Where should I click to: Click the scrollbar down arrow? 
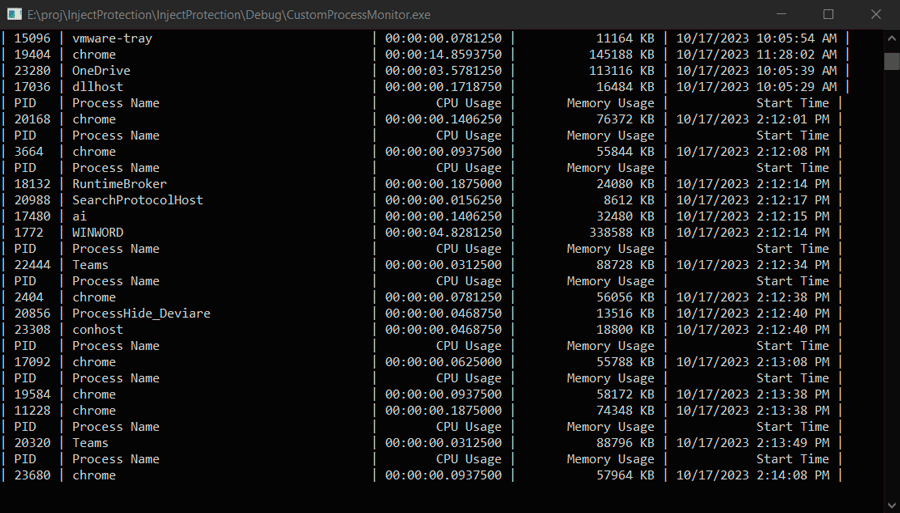pos(891,505)
